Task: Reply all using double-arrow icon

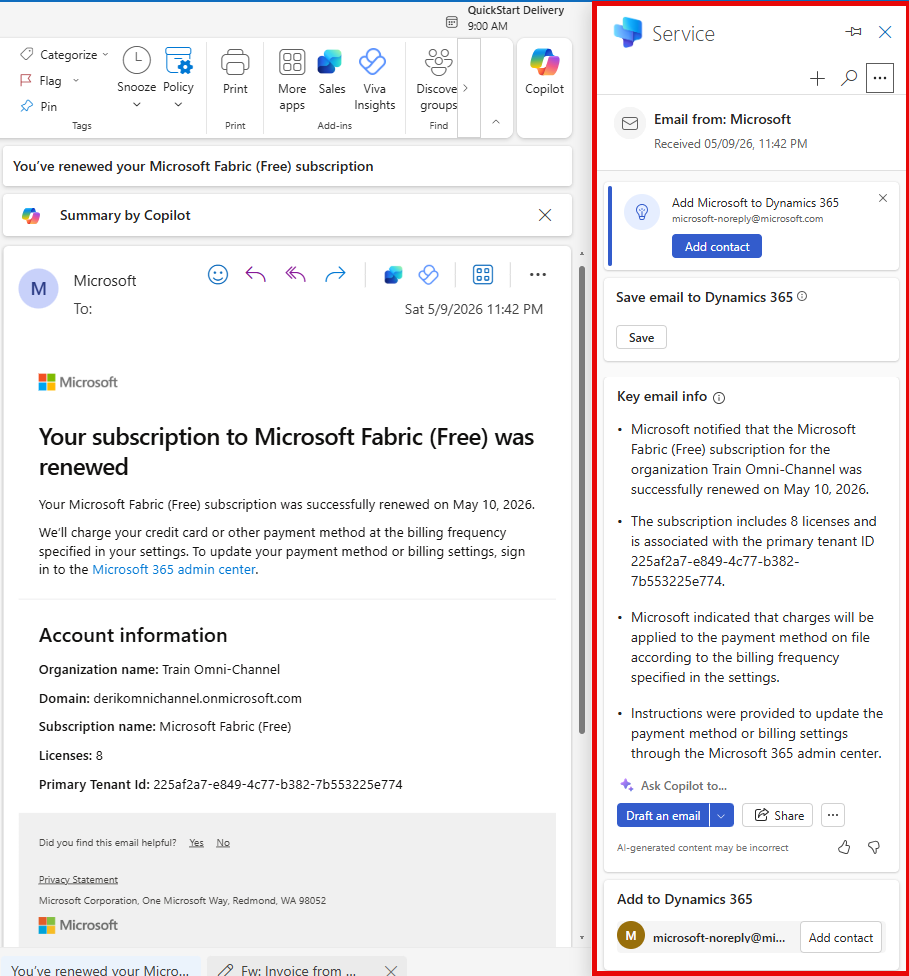Action: coord(296,274)
